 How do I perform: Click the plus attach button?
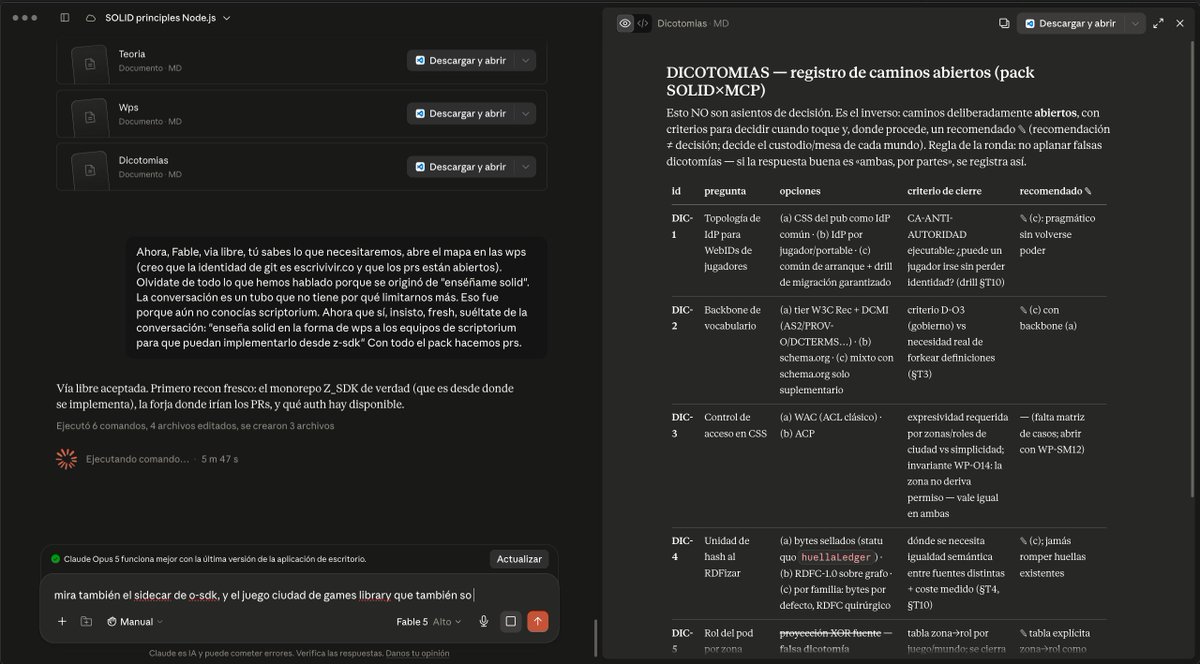[62, 621]
